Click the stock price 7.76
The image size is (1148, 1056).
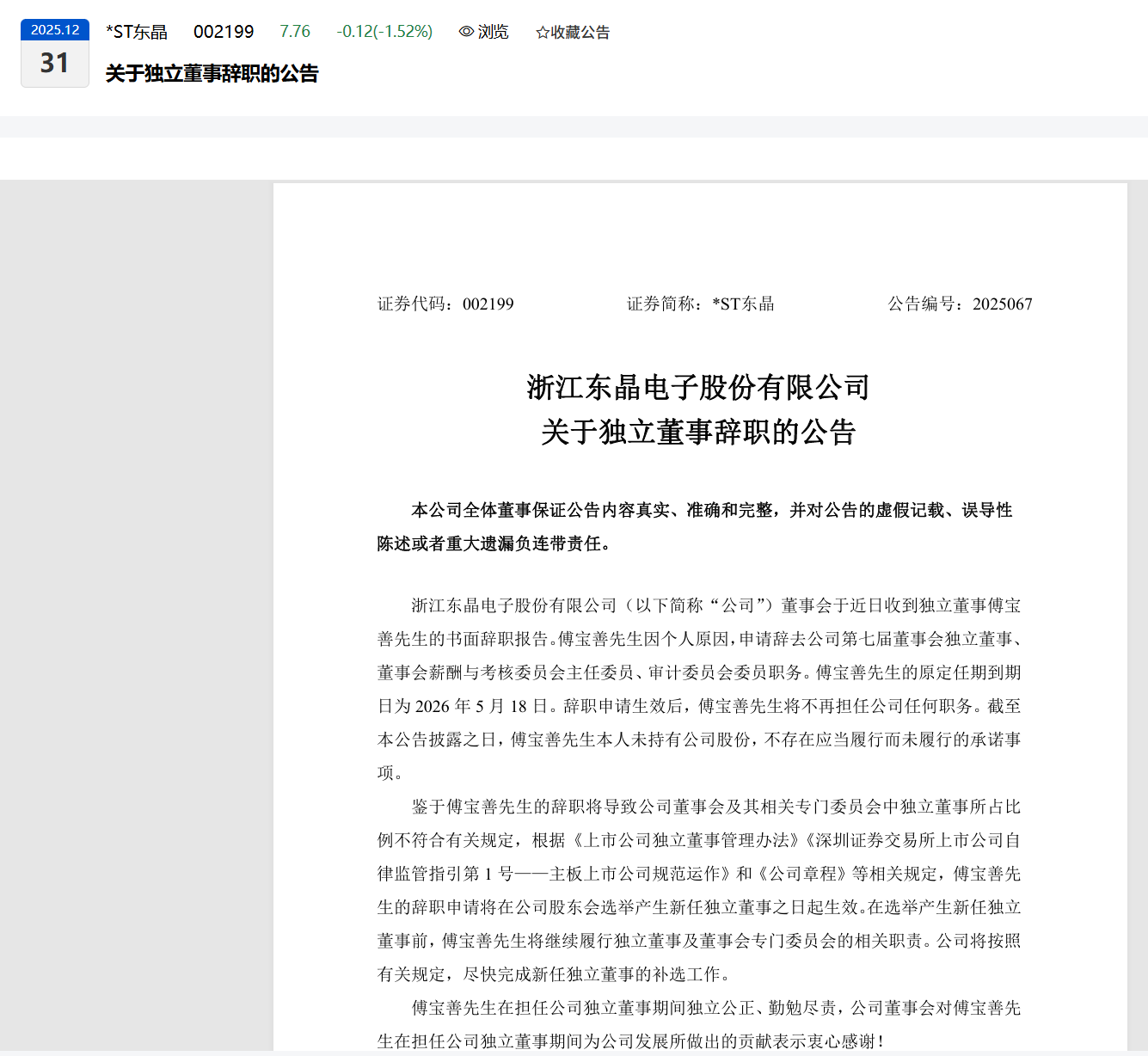(x=295, y=32)
